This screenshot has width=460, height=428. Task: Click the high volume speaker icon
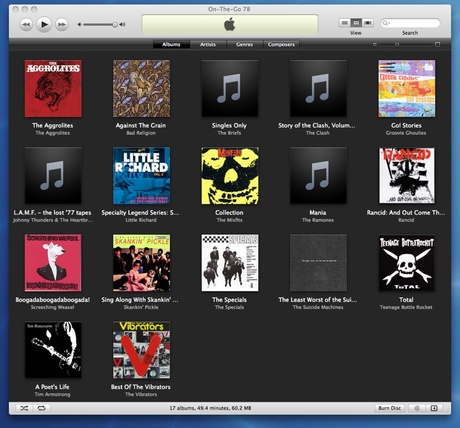point(123,24)
